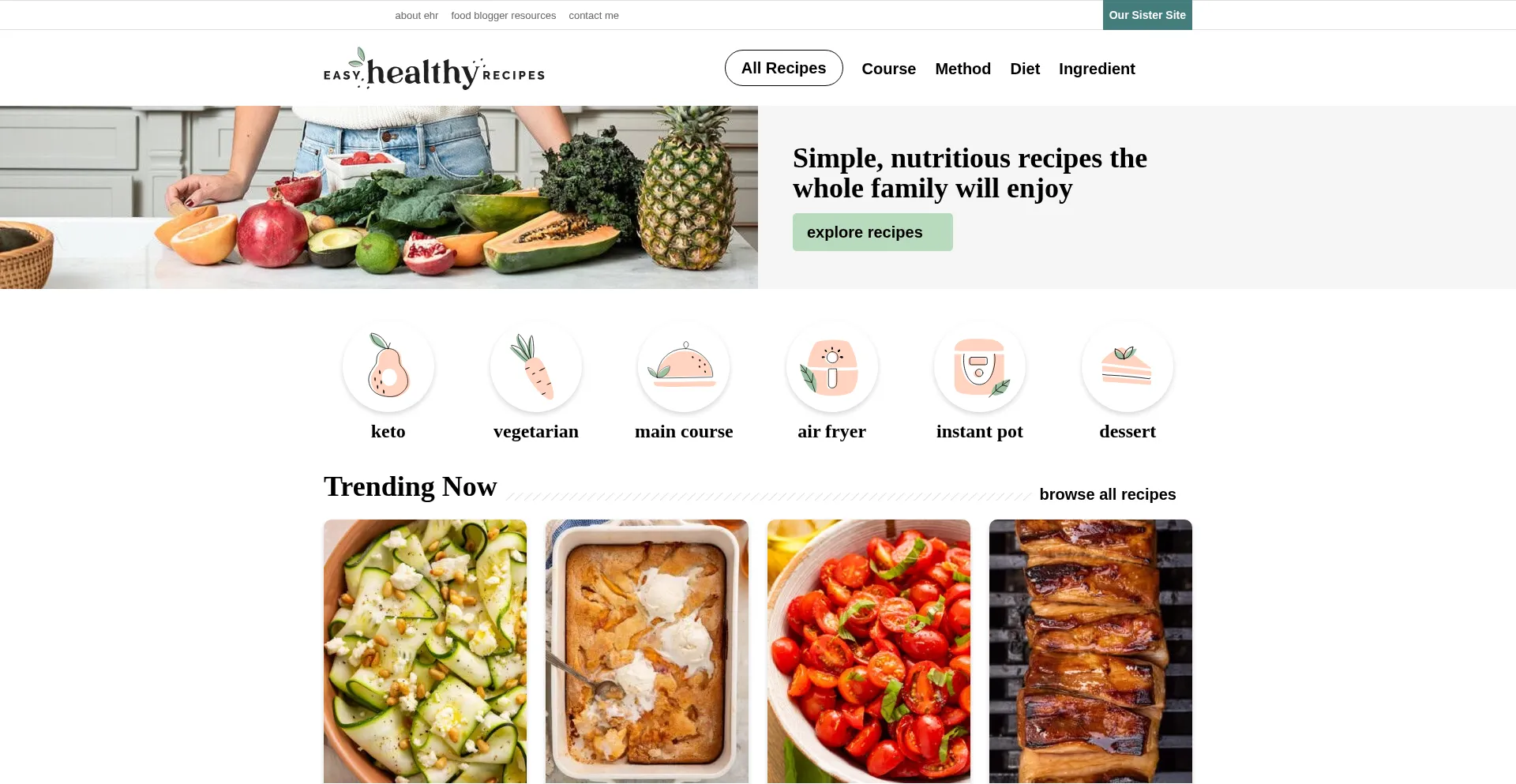Open the zucchini salad recipe thumbnail
1516x784 pixels.
point(425,651)
